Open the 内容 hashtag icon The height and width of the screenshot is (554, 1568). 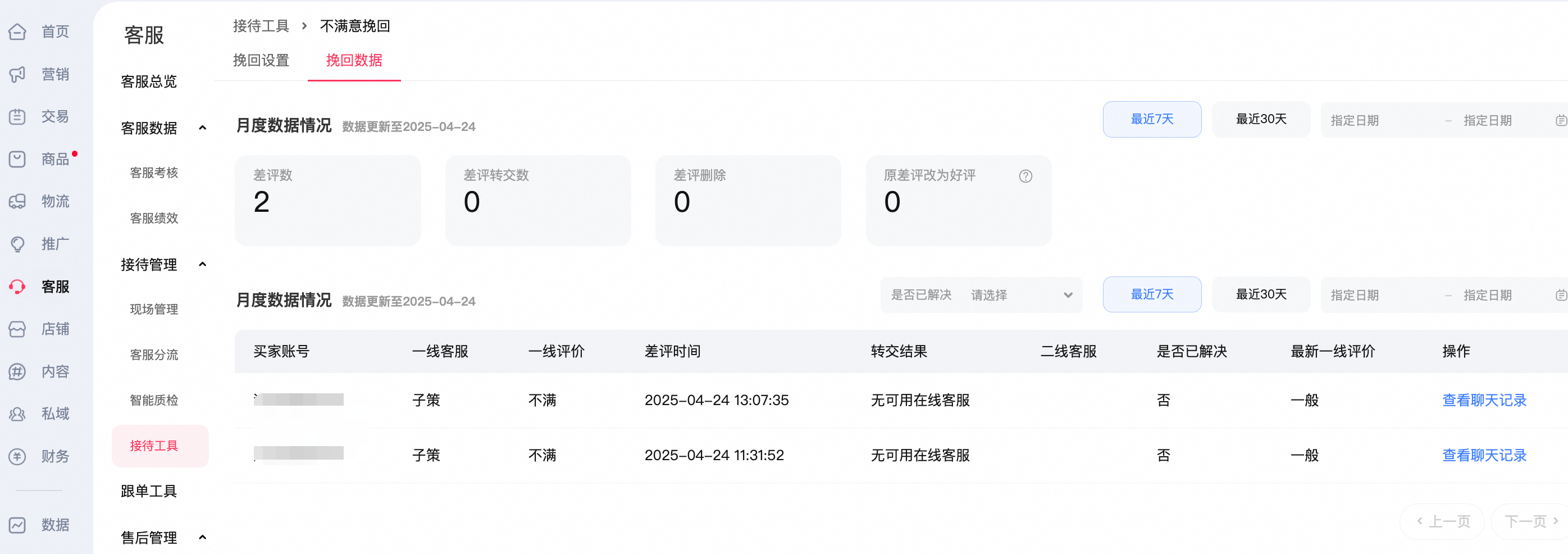click(17, 371)
